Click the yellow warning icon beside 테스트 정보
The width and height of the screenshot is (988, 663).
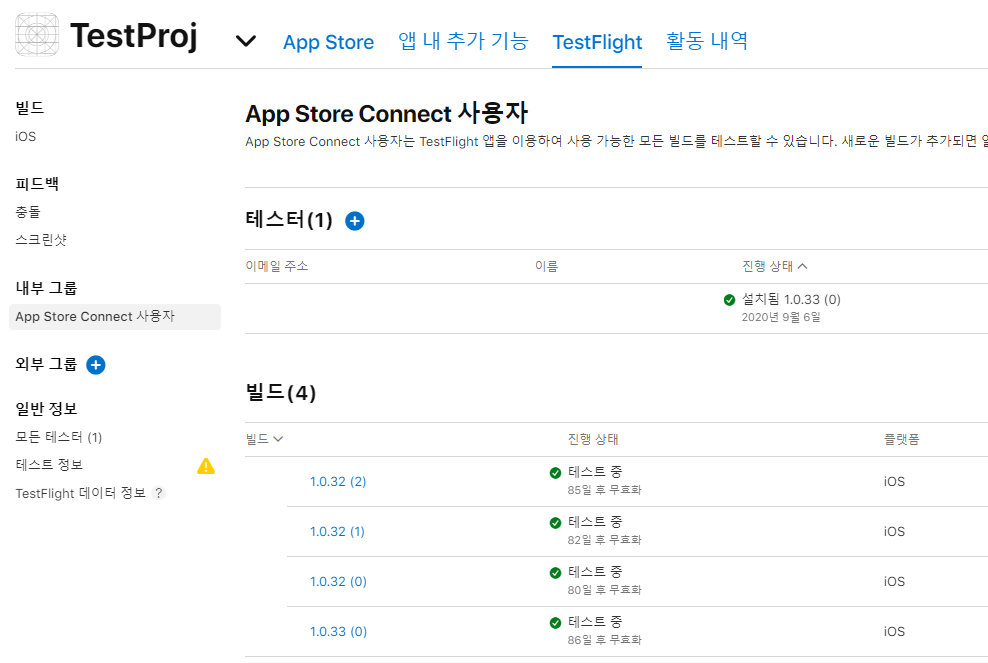(206, 466)
